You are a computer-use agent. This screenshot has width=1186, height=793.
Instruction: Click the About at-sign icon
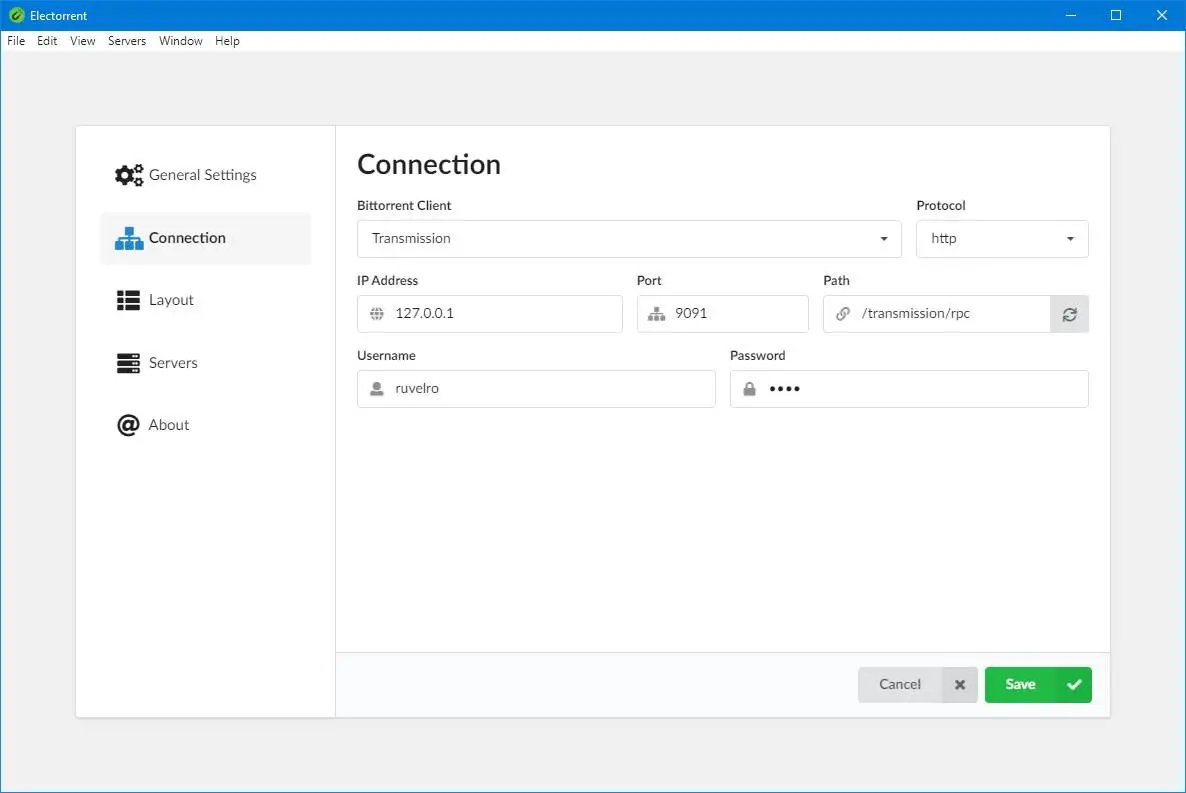129,425
